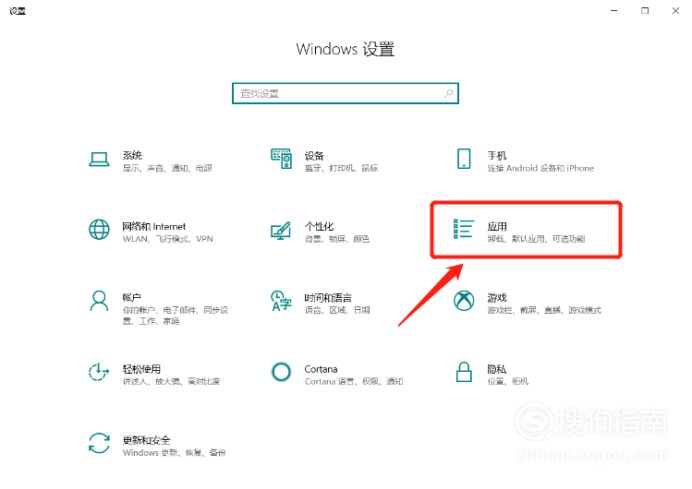The width and height of the screenshot is (692, 489).
Task: Click the 应用 title text
Action: [497, 226]
